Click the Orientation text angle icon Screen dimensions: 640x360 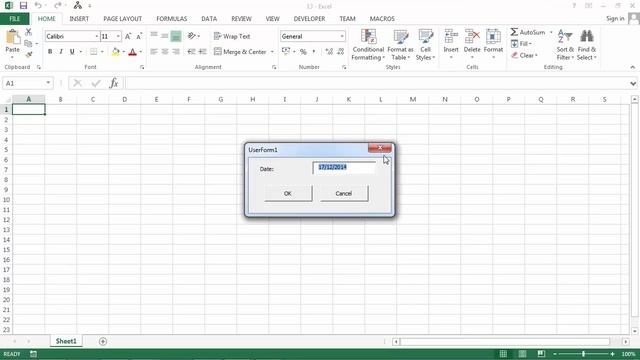191,36
